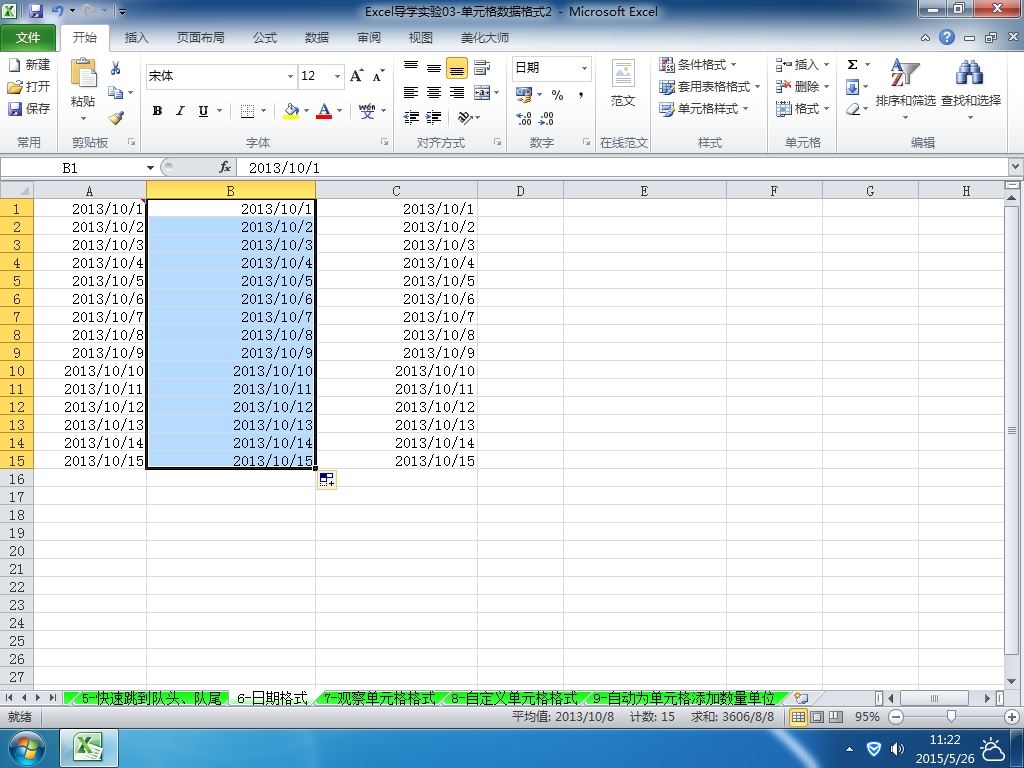The width and height of the screenshot is (1024, 768).
Task: Click 保存 Save button
Action: [29, 108]
